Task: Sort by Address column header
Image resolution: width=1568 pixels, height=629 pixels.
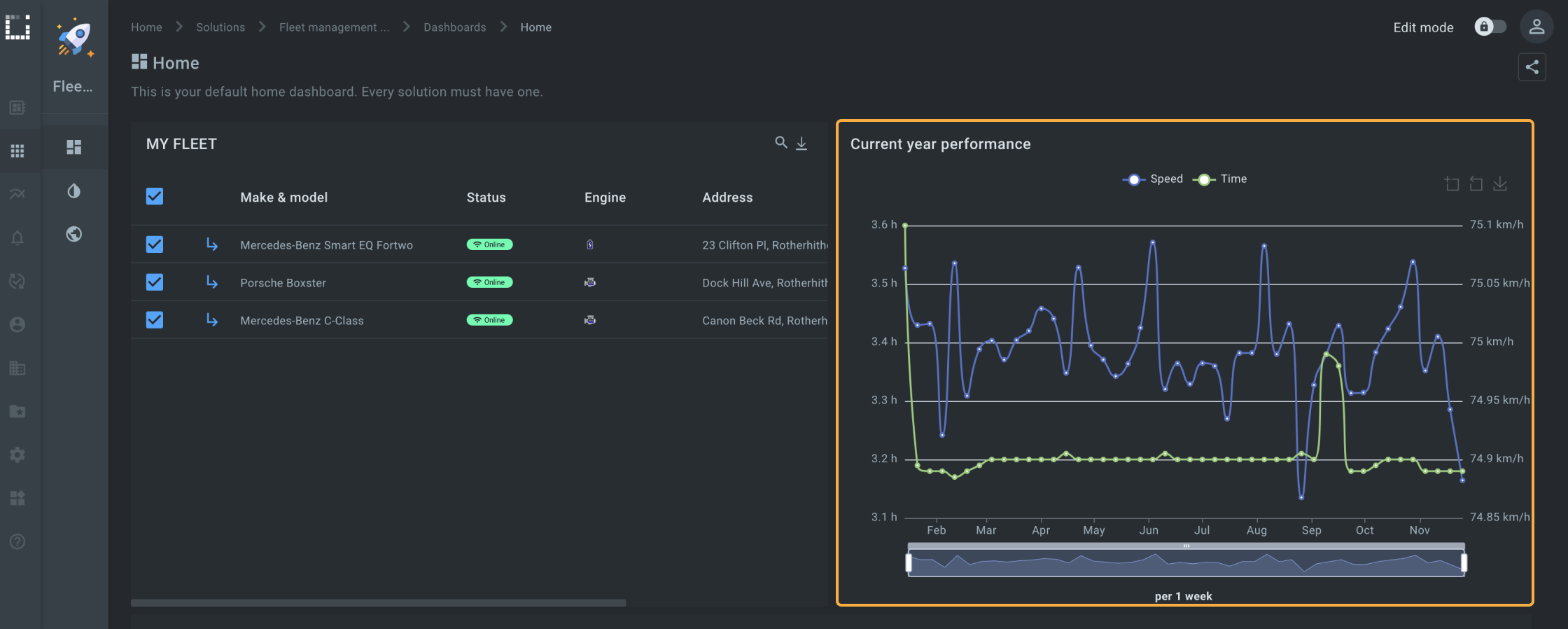Action: (728, 198)
